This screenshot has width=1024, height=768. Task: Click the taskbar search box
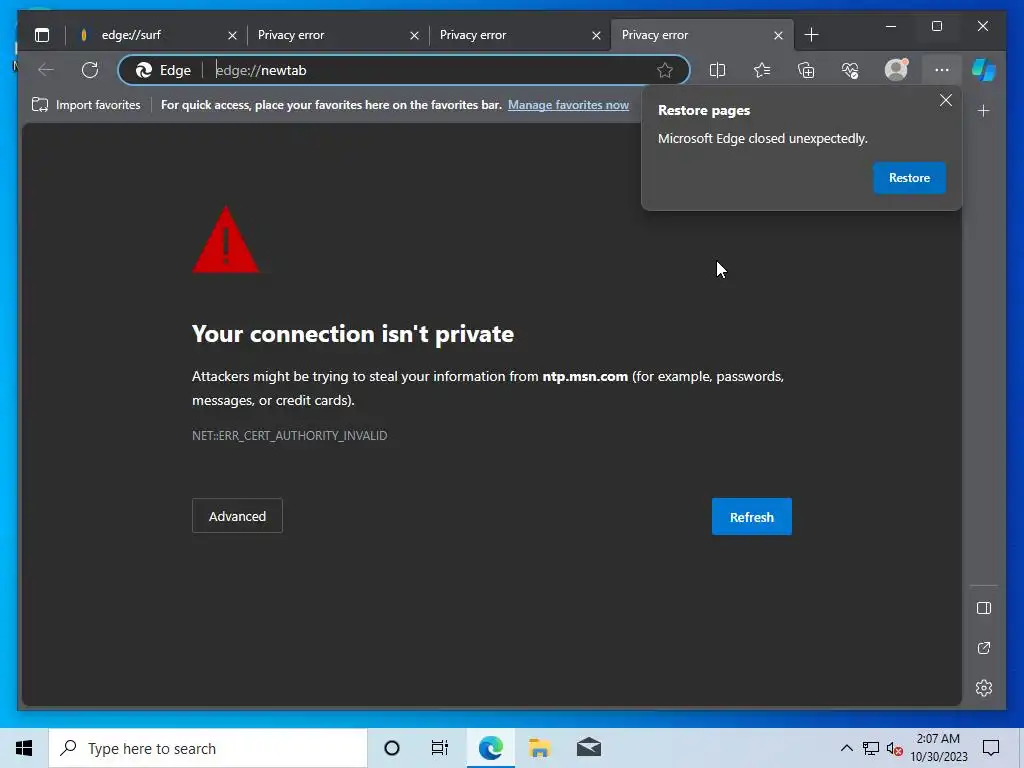pos(208,748)
